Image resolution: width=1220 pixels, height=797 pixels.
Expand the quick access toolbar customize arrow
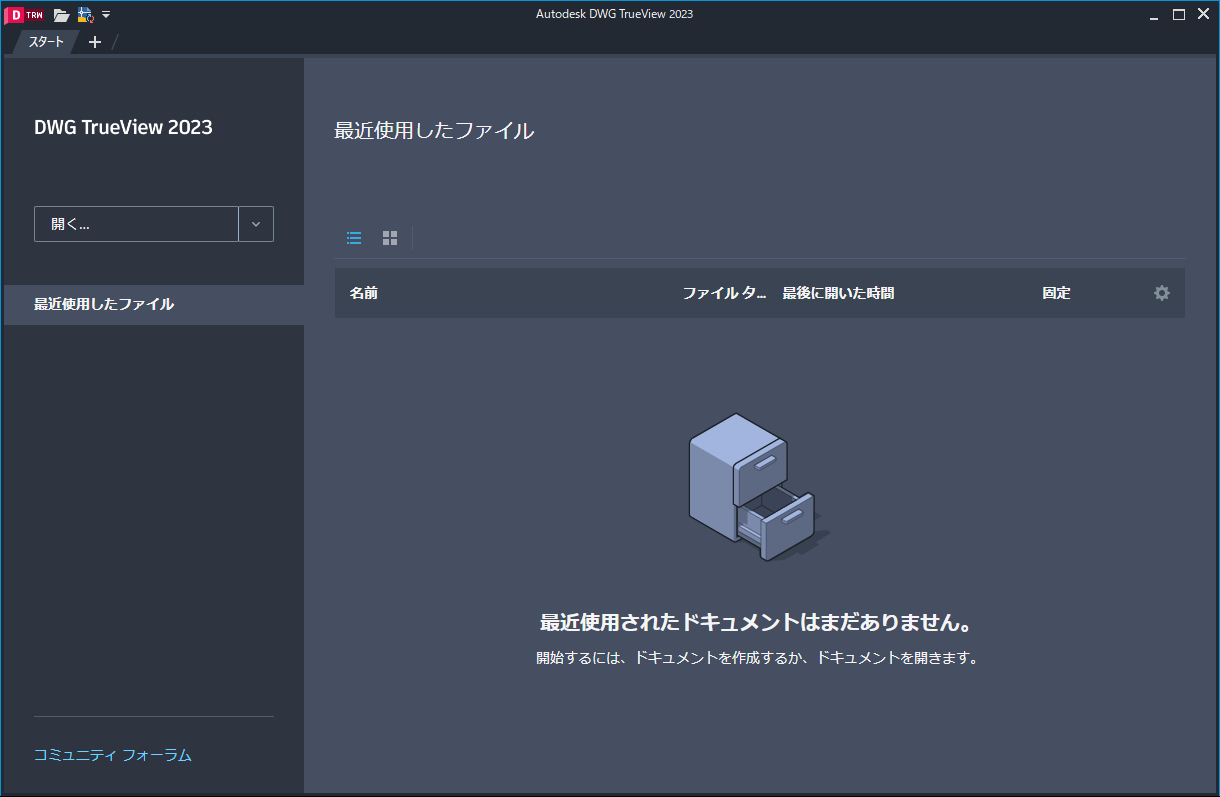[106, 15]
